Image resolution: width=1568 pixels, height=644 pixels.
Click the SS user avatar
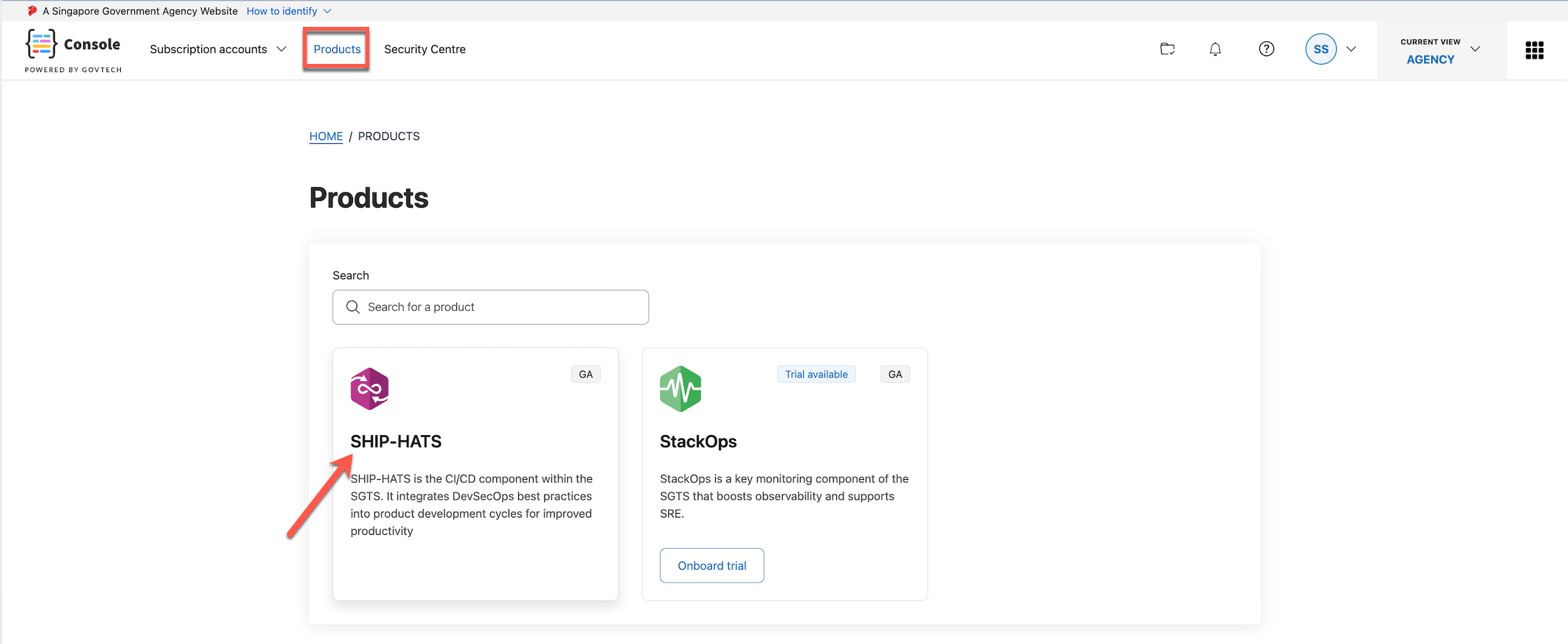click(x=1321, y=49)
